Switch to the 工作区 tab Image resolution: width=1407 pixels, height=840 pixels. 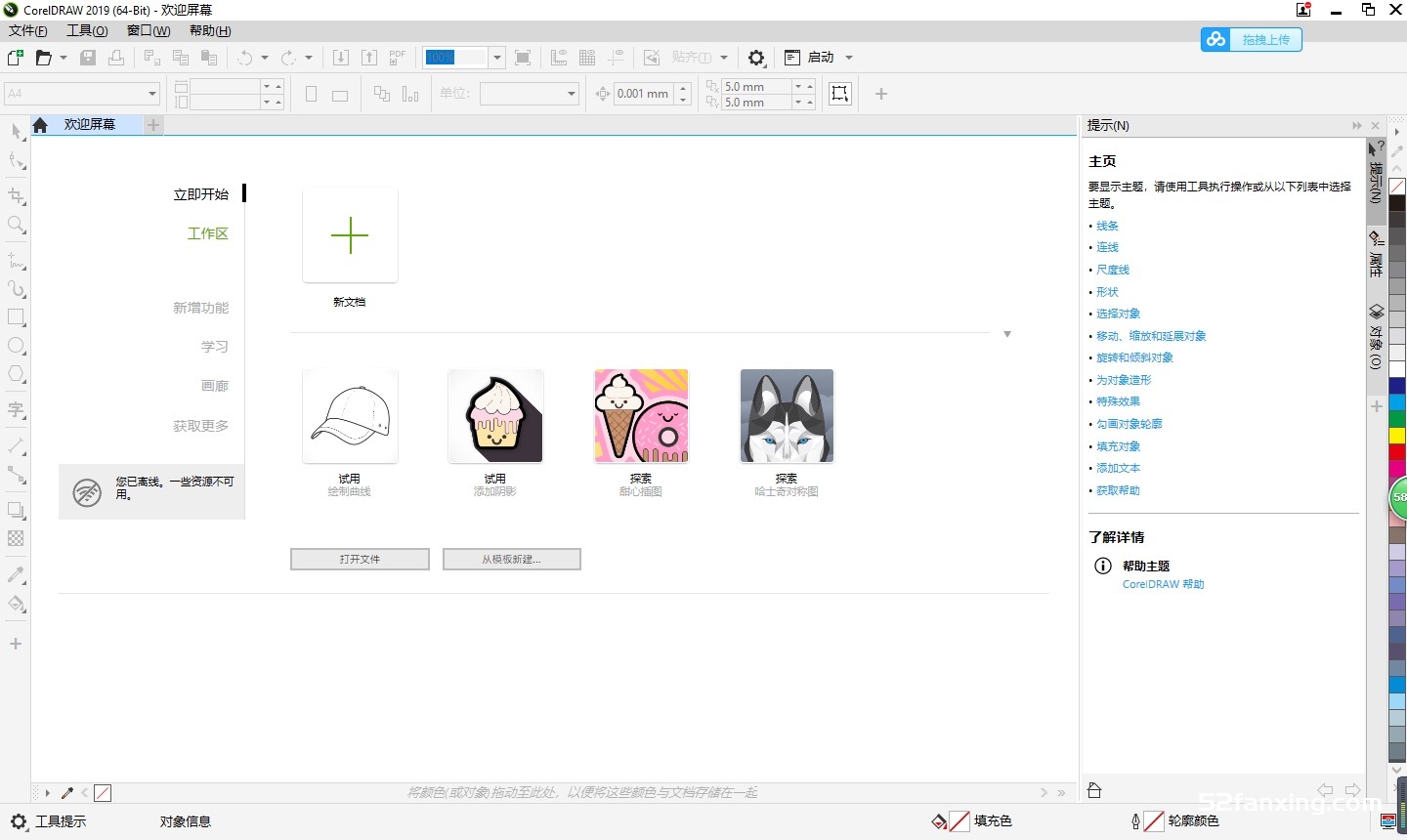[x=207, y=233]
